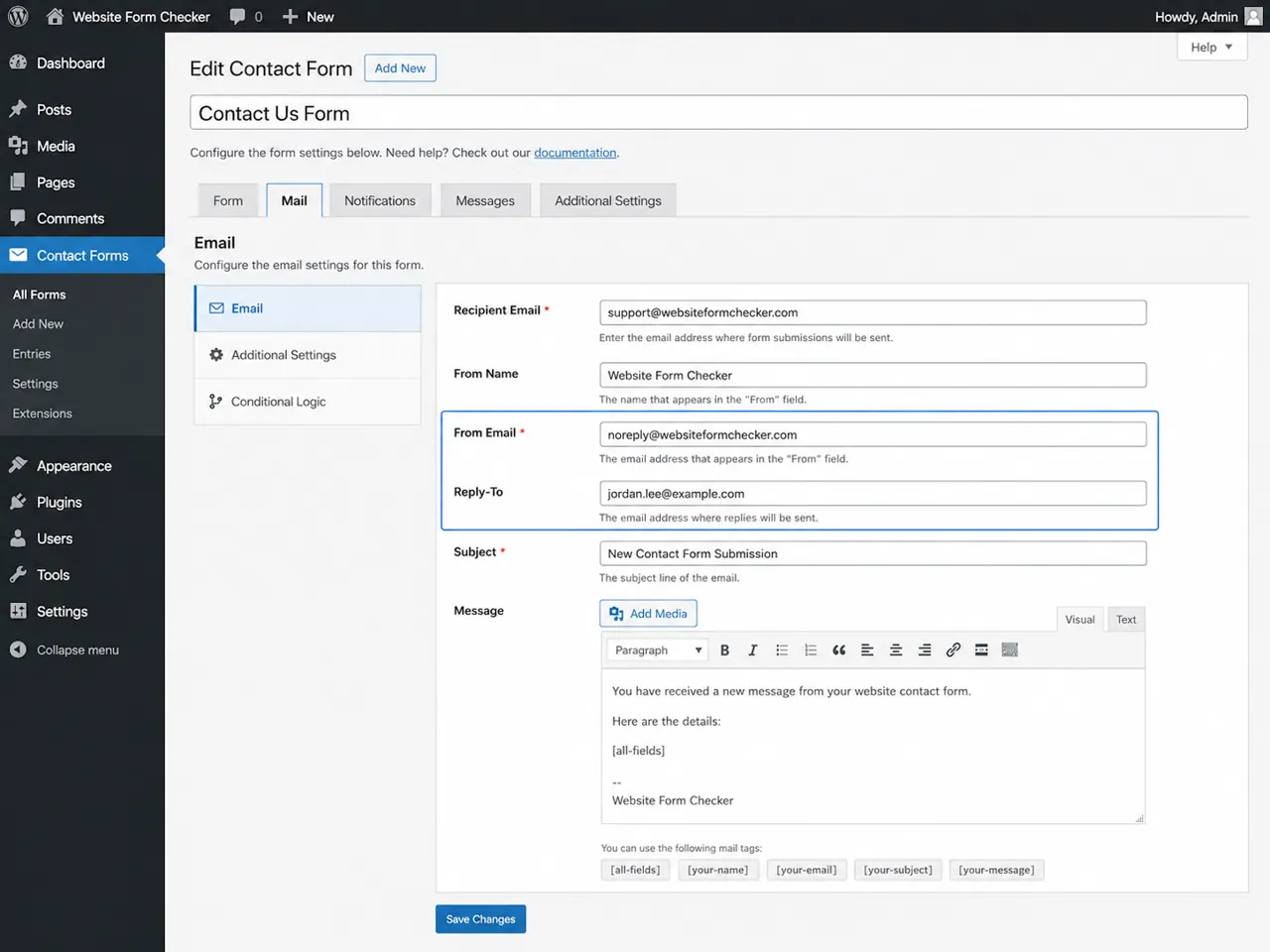
Task: Switch editor to Visual mode
Action: point(1079,619)
